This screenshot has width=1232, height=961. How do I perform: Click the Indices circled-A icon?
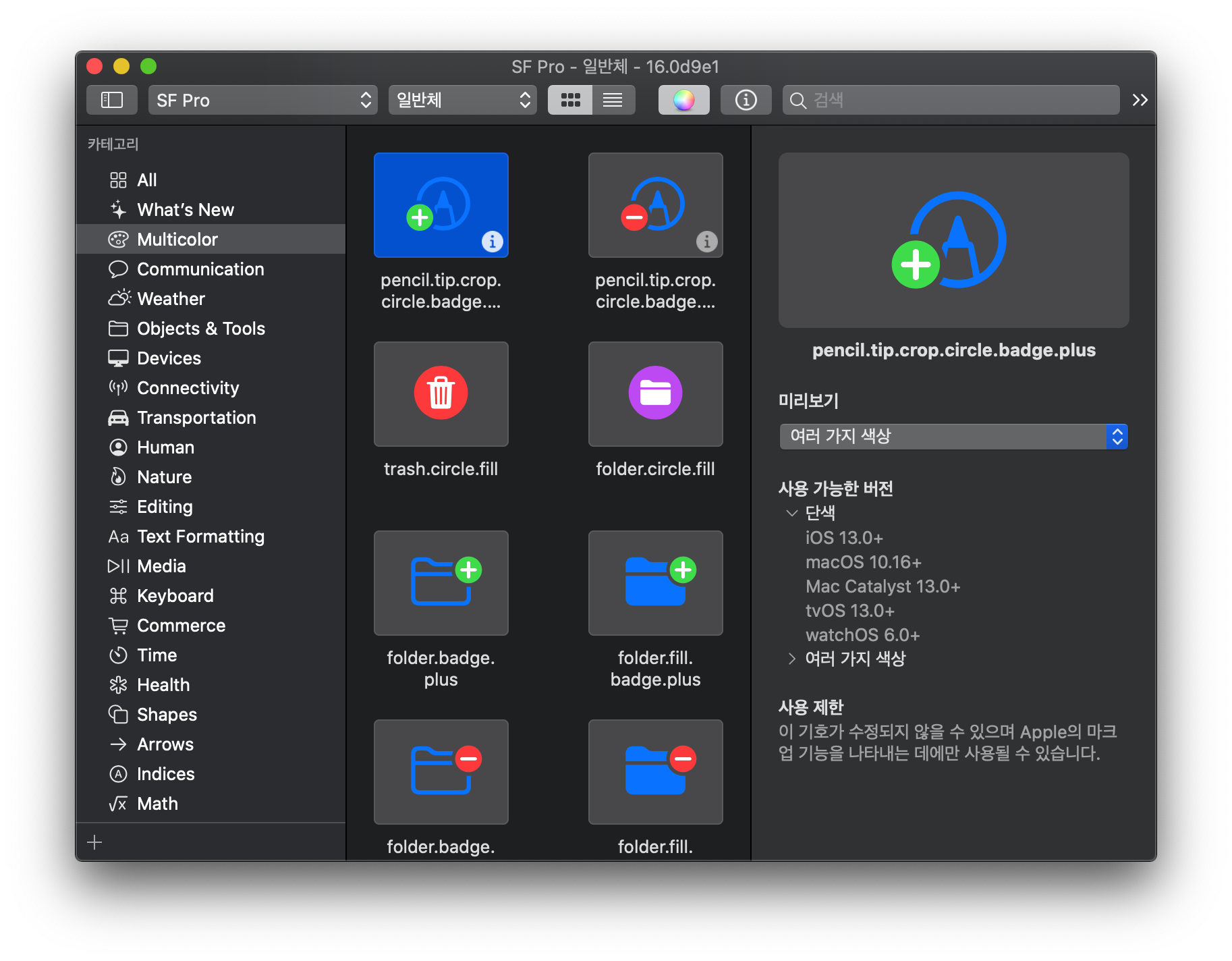point(118,774)
